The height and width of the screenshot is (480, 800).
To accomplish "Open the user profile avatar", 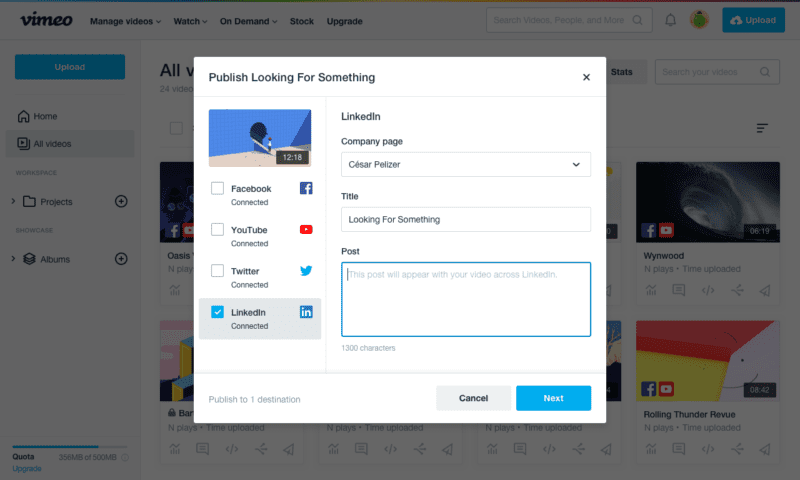I will click(700, 20).
